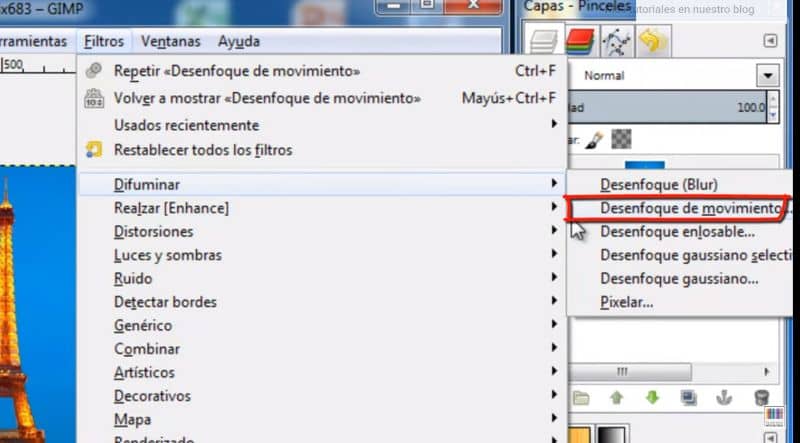The height and width of the screenshot is (443, 800).
Task: Click the layers panel horizontal scrollbar
Action: click(630, 372)
